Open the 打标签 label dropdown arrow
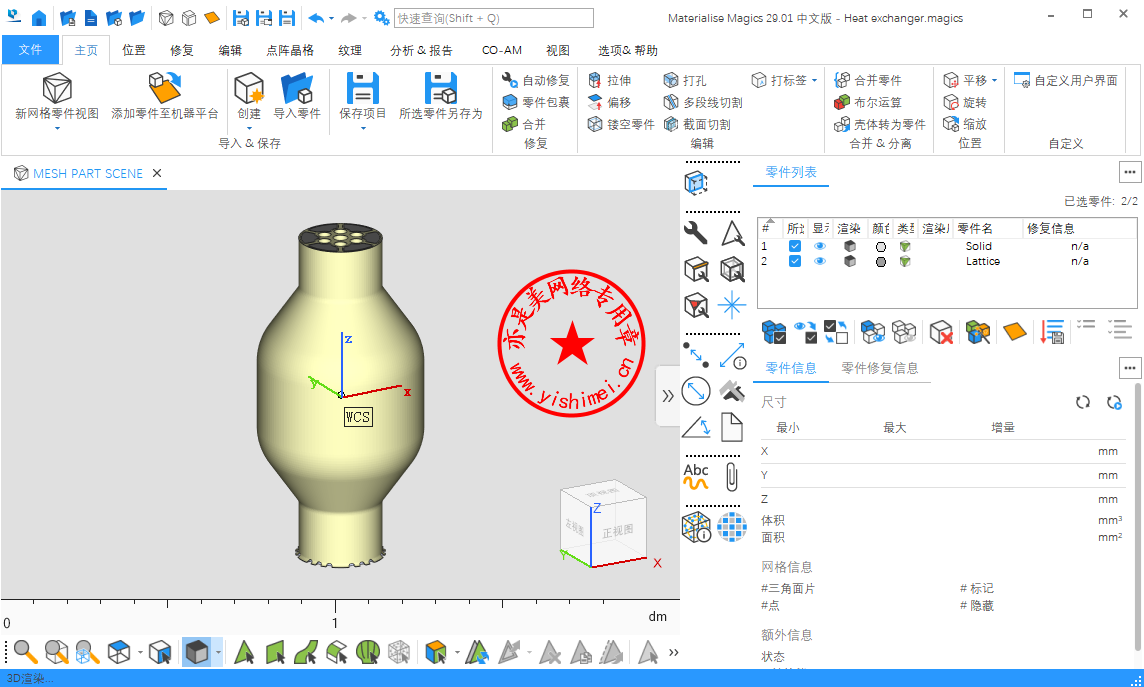The height and width of the screenshot is (687, 1144). (x=814, y=81)
